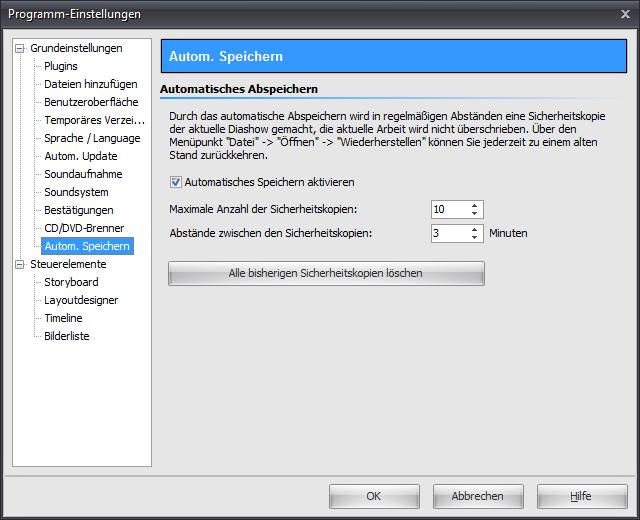This screenshot has width=640, height=520.
Task: Click the Maximale Anzahl input field
Action: point(448,209)
